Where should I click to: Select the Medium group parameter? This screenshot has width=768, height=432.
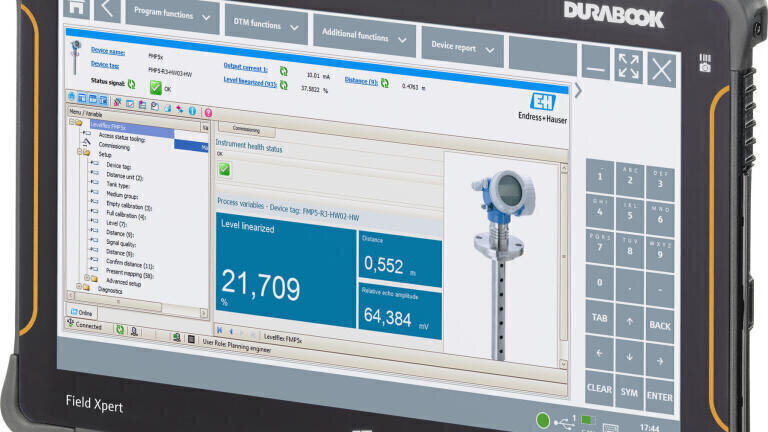pos(122,195)
